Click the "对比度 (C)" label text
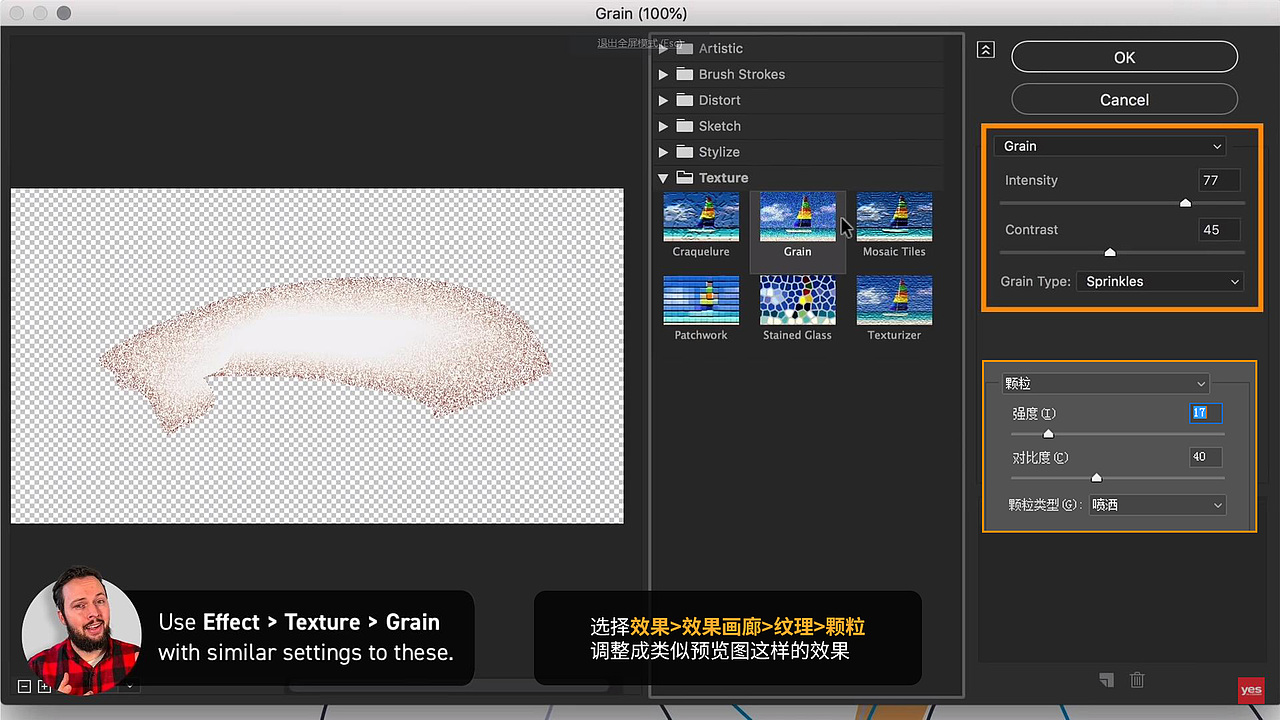 tap(1040, 458)
